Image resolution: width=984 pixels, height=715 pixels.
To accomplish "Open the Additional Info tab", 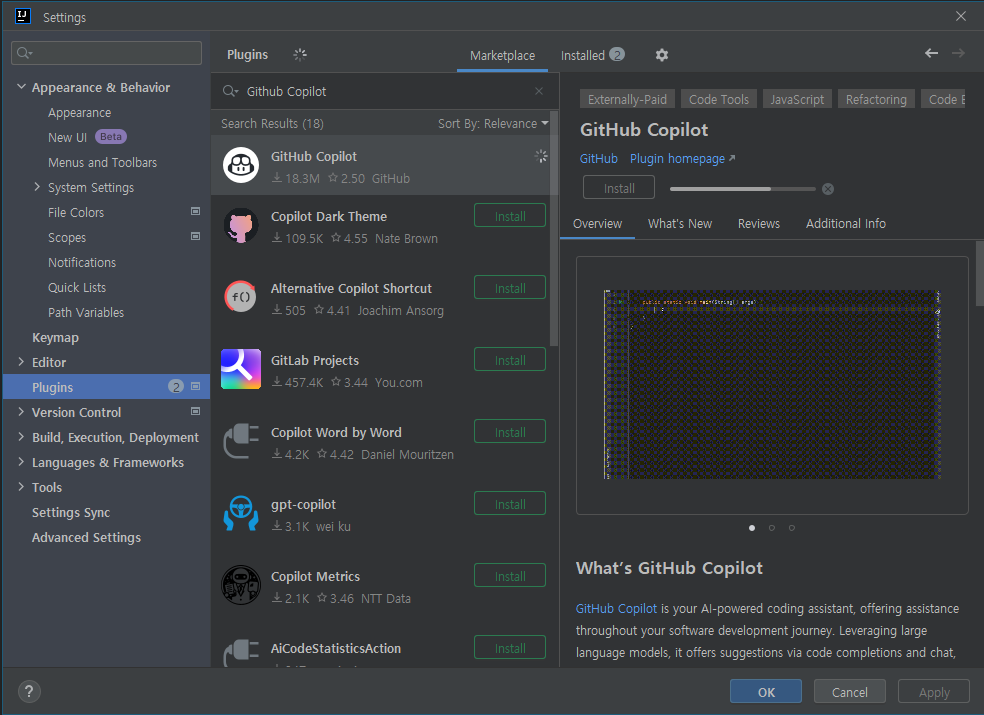I will tap(845, 224).
